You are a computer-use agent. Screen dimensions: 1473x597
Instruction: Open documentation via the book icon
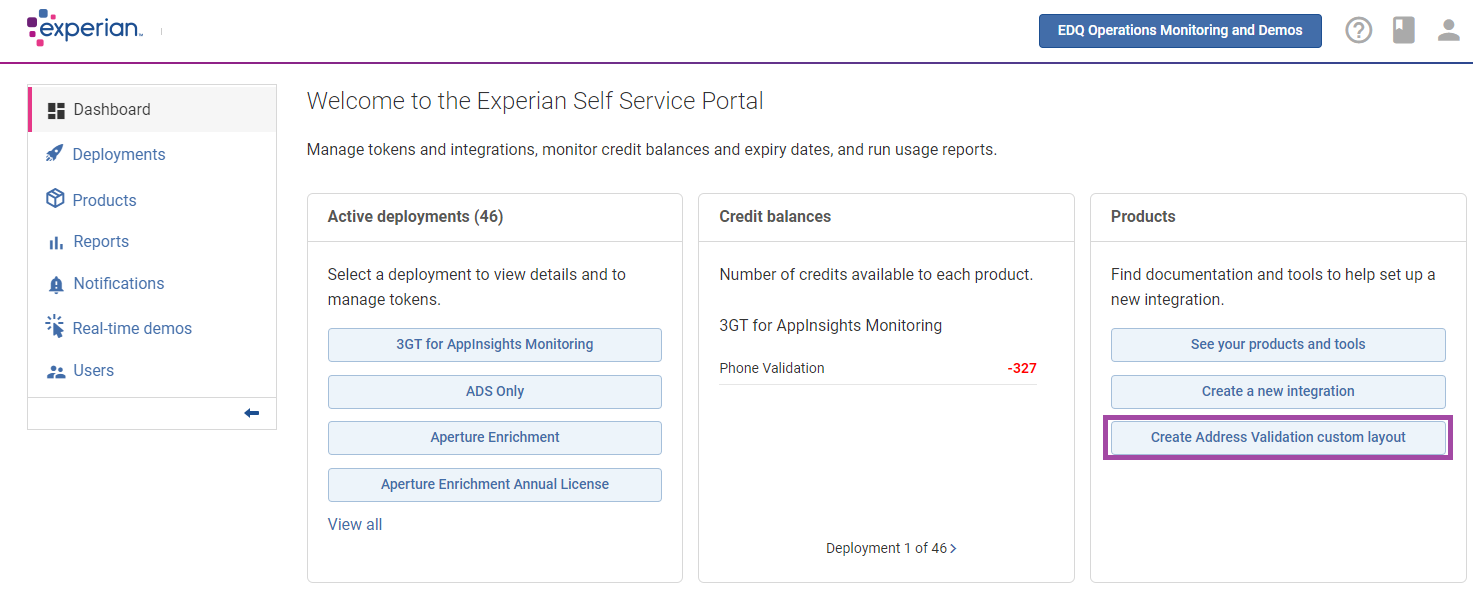click(1404, 31)
